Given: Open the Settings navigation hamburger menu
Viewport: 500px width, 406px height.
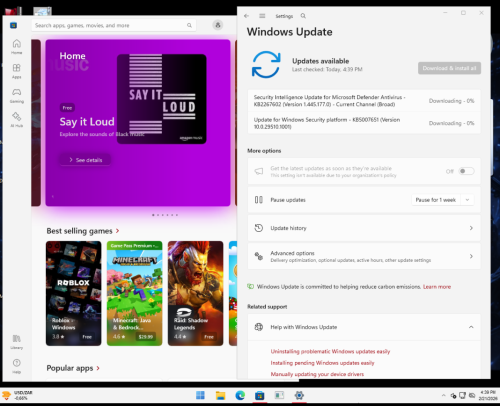Looking at the screenshot, I should [262, 16].
